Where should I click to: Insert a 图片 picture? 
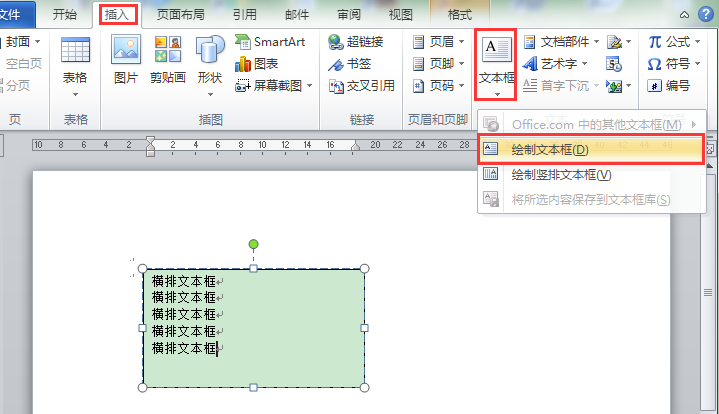click(x=126, y=61)
